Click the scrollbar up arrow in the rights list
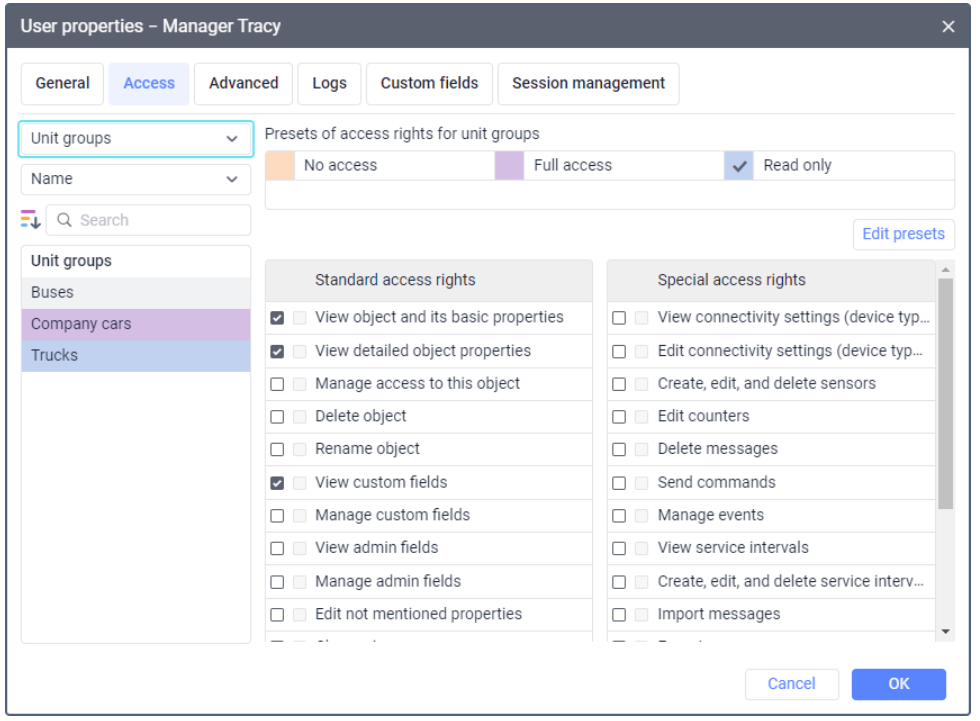This screenshot has width=980, height=721. tap(946, 270)
